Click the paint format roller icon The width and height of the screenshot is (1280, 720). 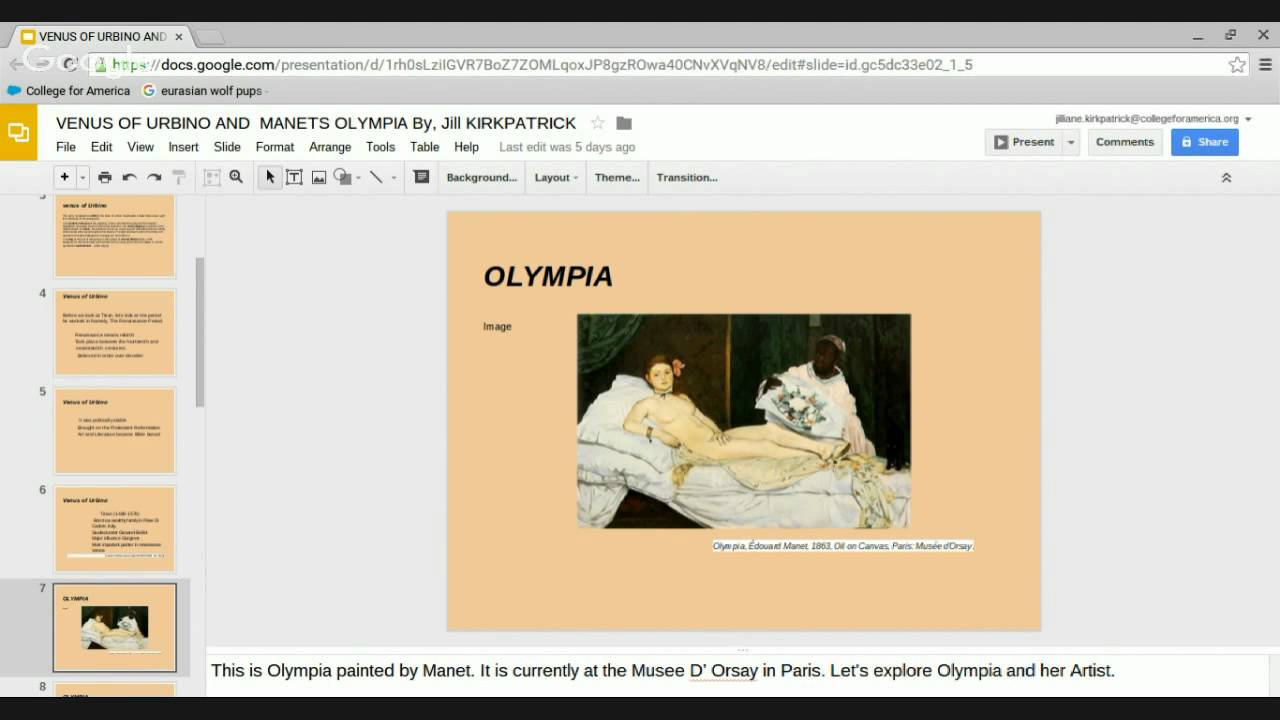(179, 177)
